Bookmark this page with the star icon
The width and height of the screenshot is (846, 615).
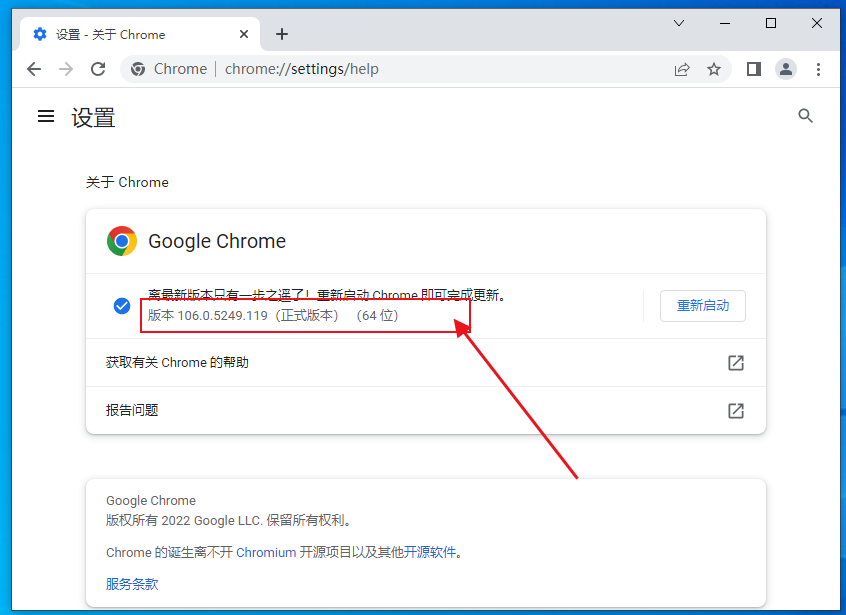point(714,69)
